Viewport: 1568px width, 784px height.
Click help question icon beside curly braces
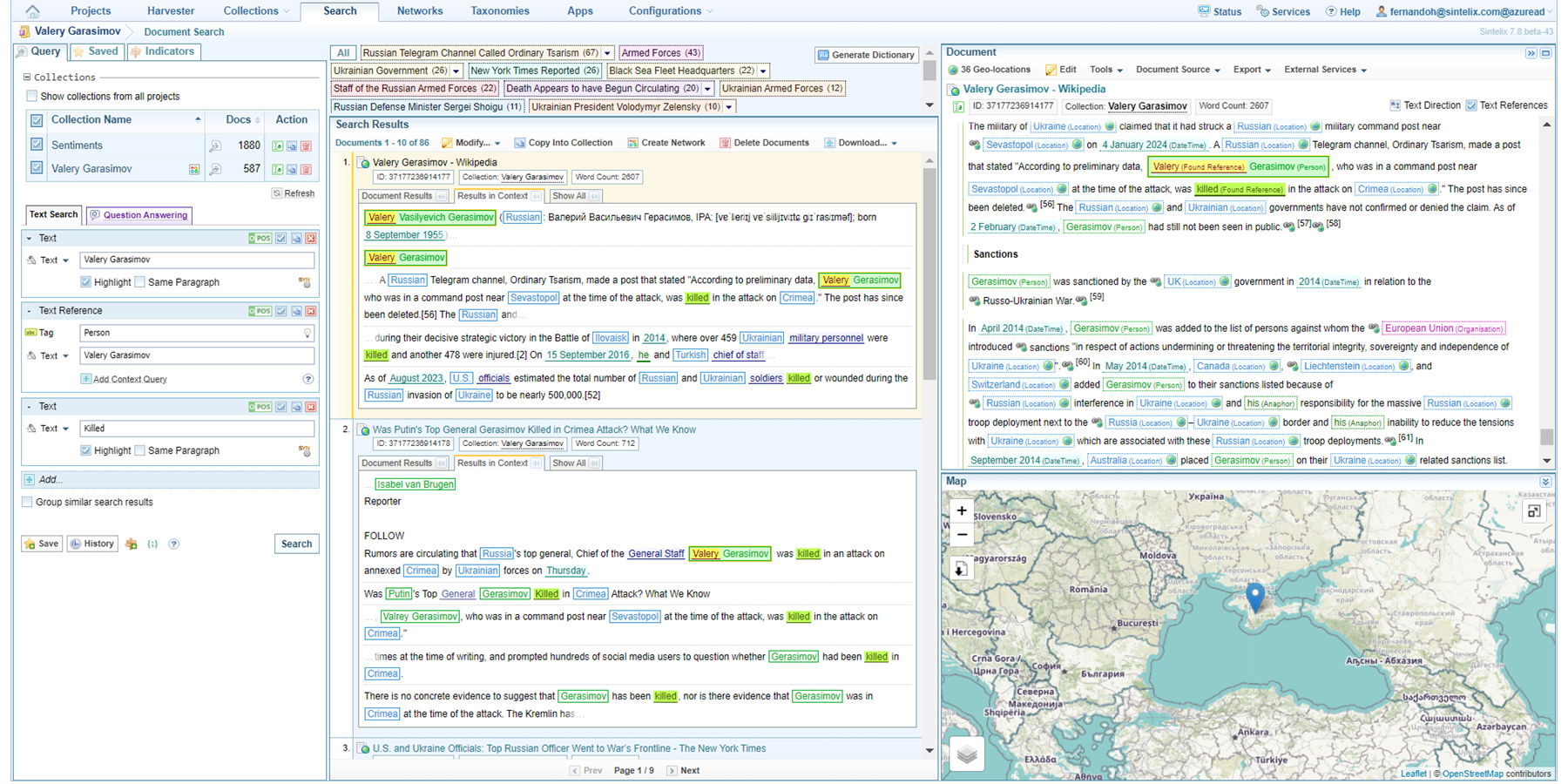point(173,544)
